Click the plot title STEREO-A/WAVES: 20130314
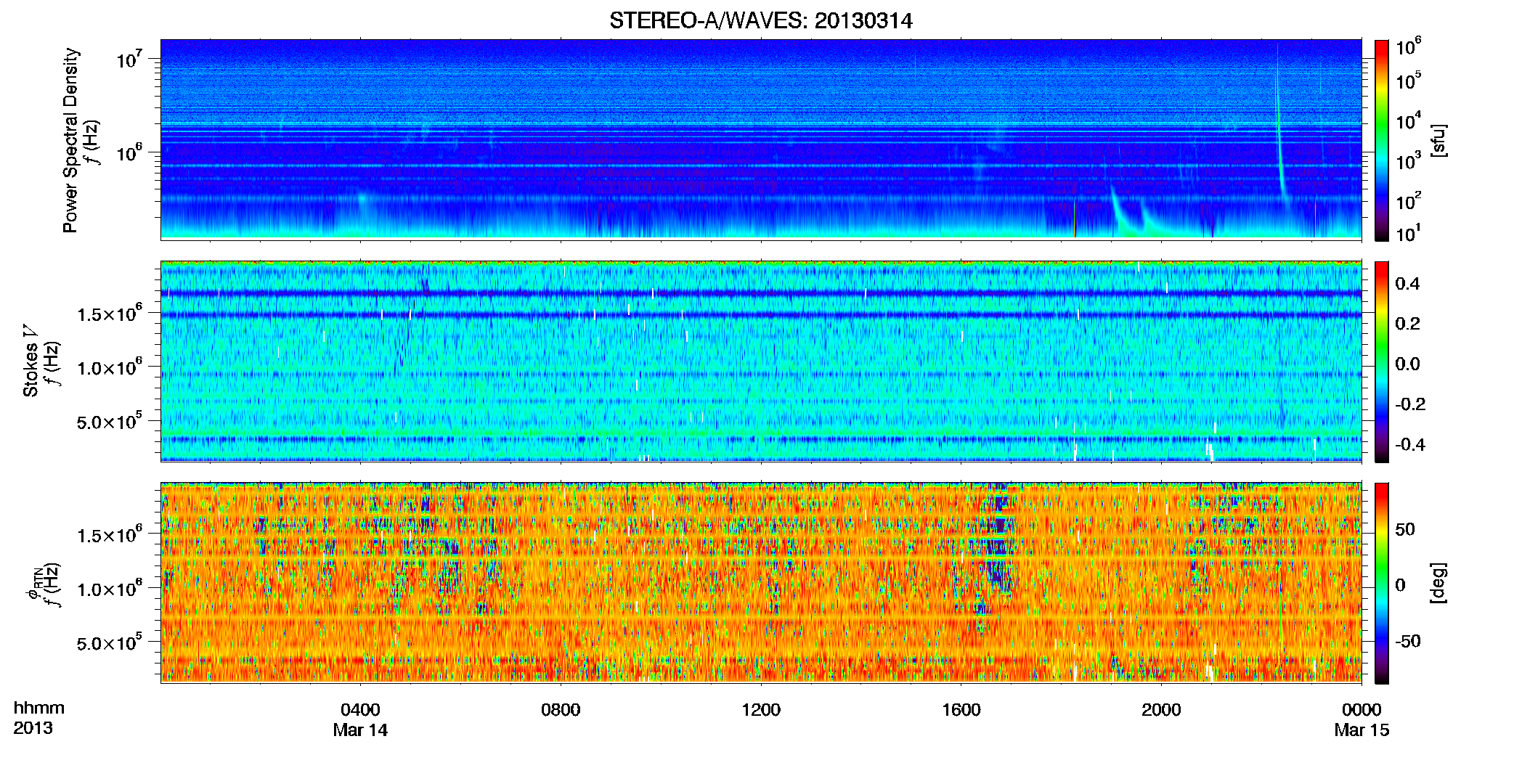This screenshot has width=1522, height=784. click(x=760, y=20)
